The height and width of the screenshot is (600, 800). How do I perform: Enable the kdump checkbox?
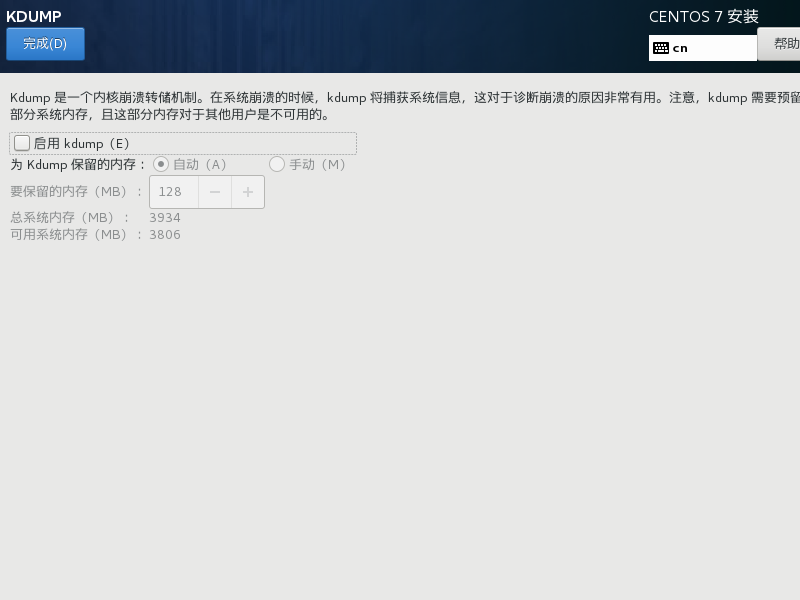(x=22, y=143)
